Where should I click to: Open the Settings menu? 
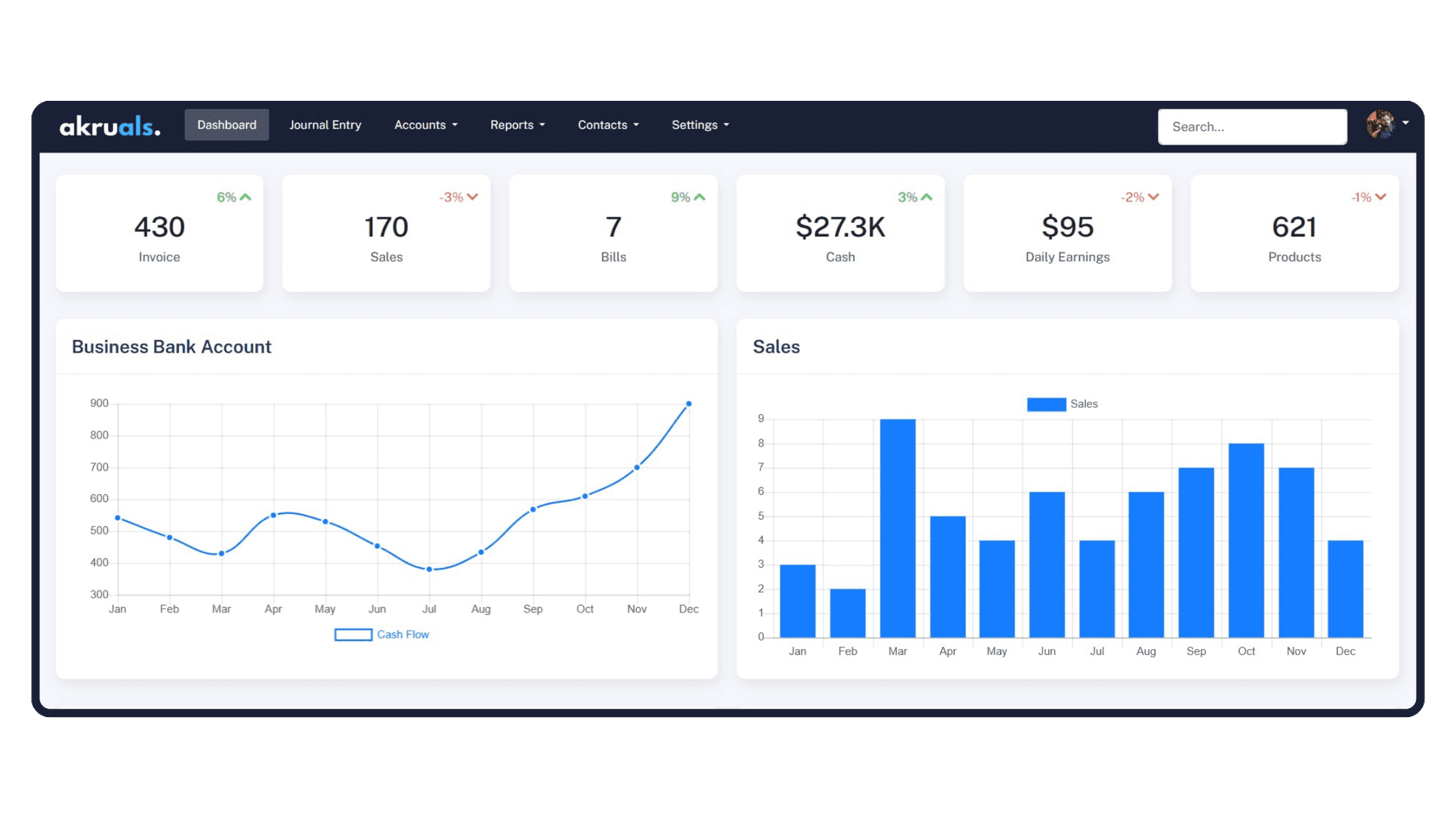699,125
